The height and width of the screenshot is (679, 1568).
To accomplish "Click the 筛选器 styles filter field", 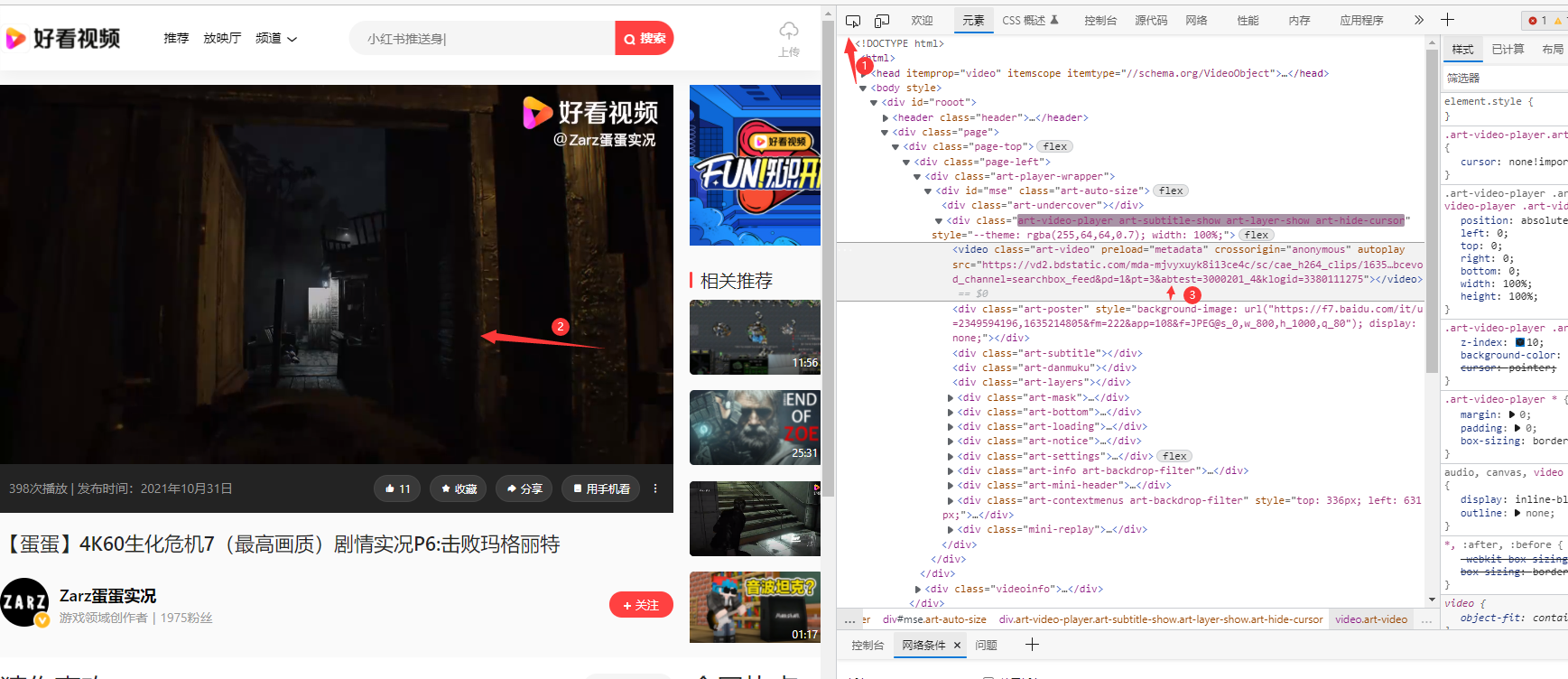I will coord(1504,78).
